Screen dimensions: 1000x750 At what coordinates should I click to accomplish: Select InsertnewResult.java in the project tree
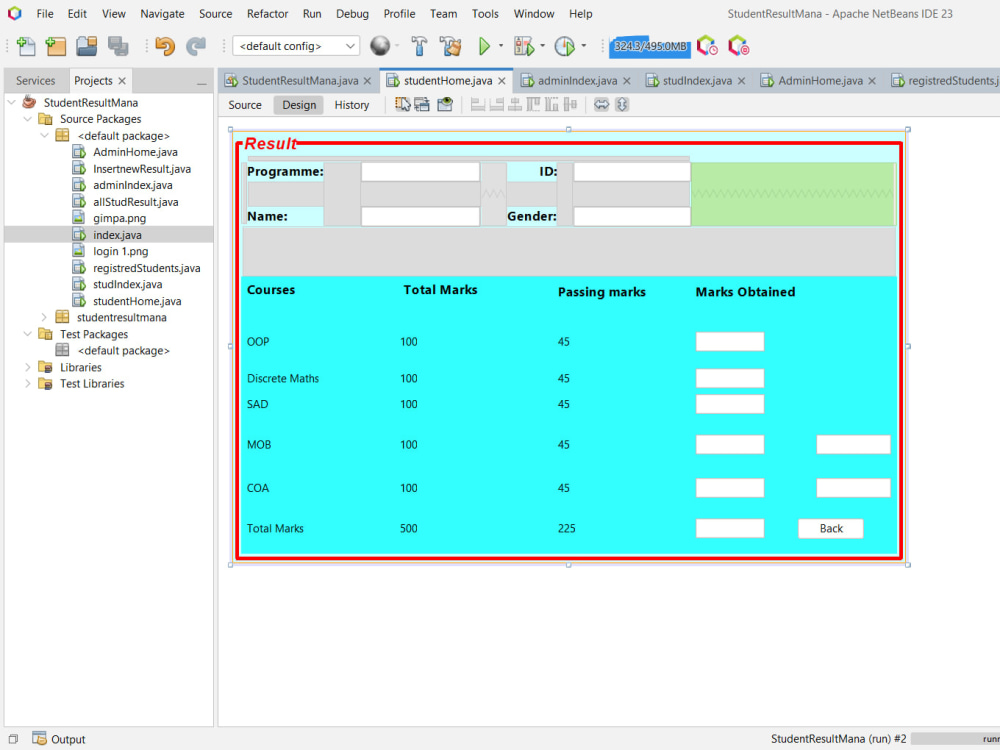pyautogui.click(x=142, y=168)
